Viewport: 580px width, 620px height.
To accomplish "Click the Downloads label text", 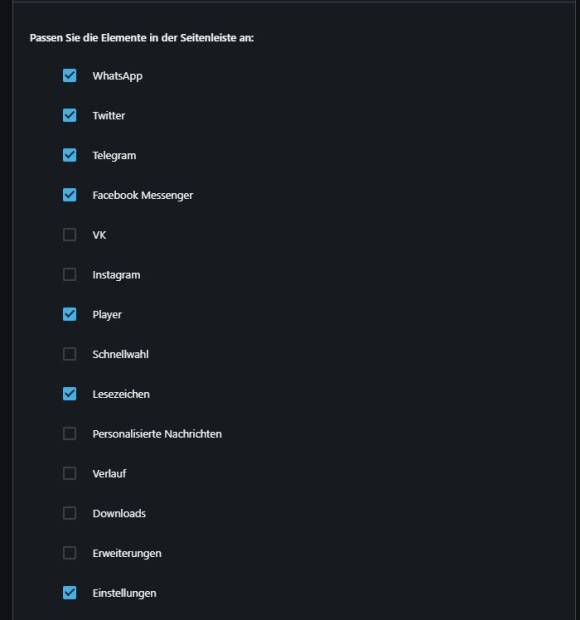I will point(119,513).
